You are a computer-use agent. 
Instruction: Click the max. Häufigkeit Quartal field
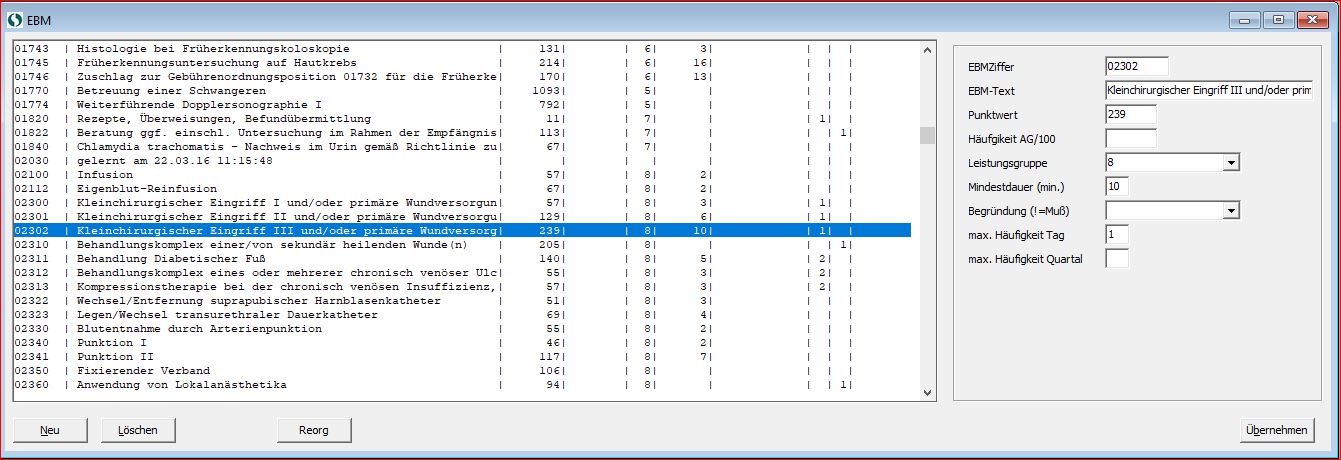pyautogui.click(x=1117, y=259)
